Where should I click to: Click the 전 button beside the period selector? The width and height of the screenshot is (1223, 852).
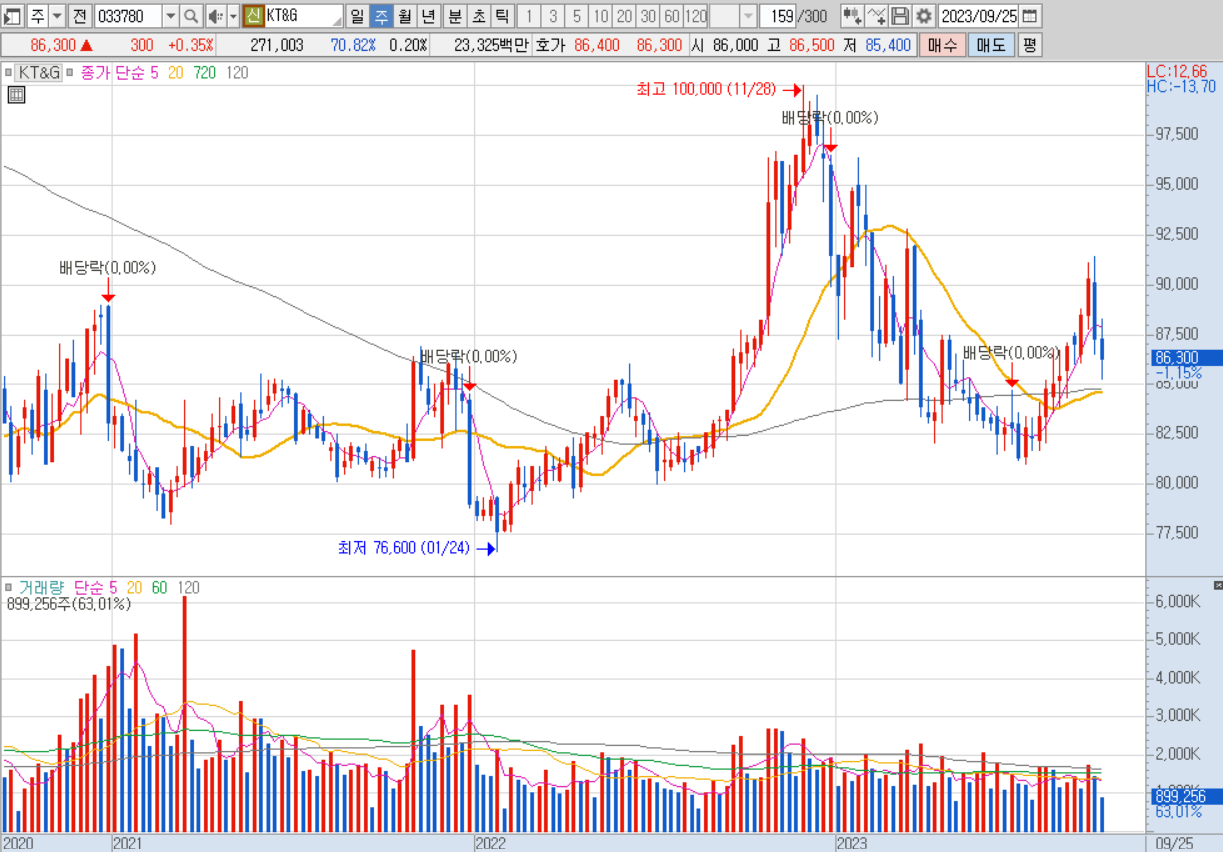80,16
